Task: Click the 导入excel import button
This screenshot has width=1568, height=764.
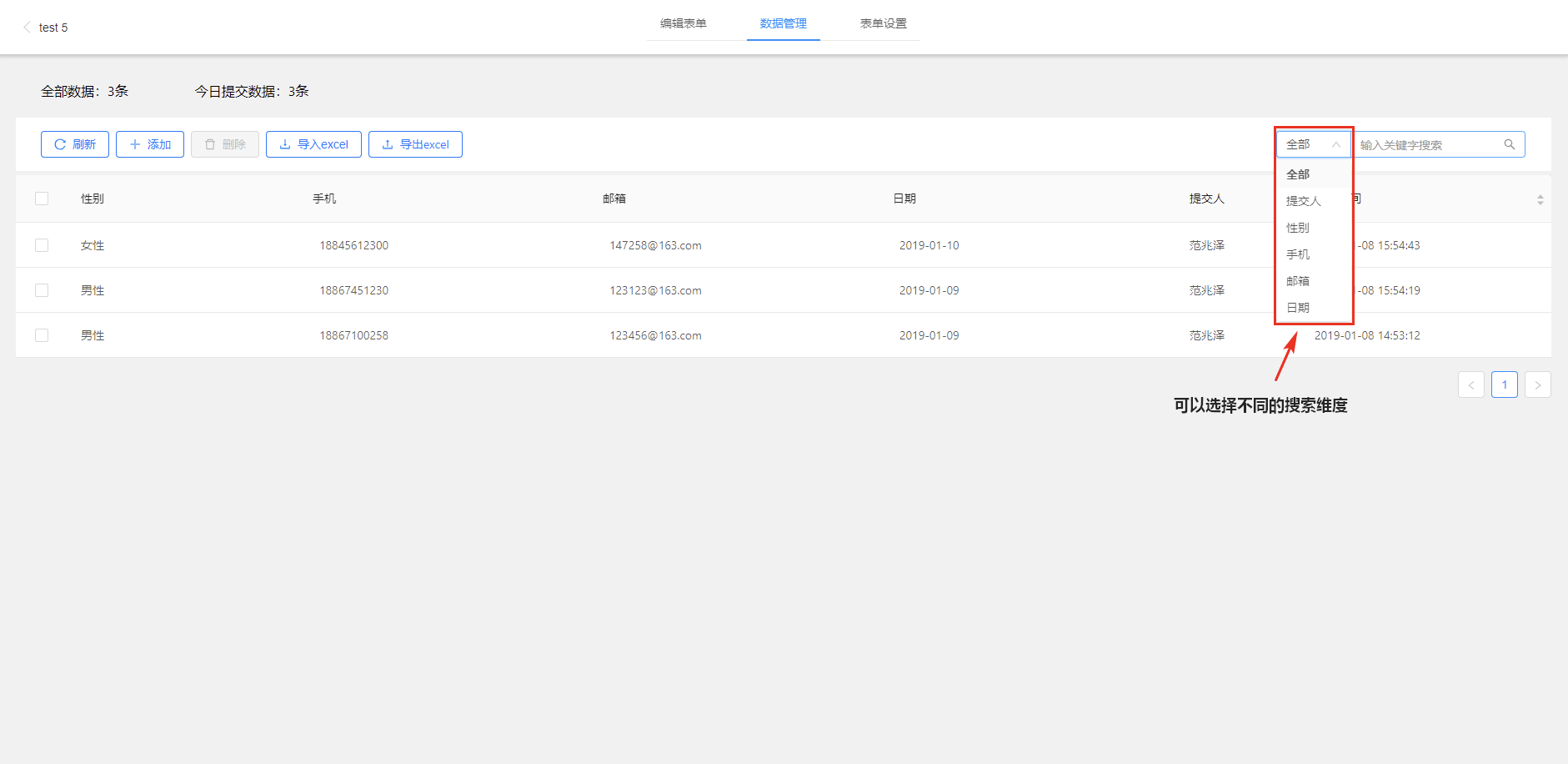Action: point(313,144)
